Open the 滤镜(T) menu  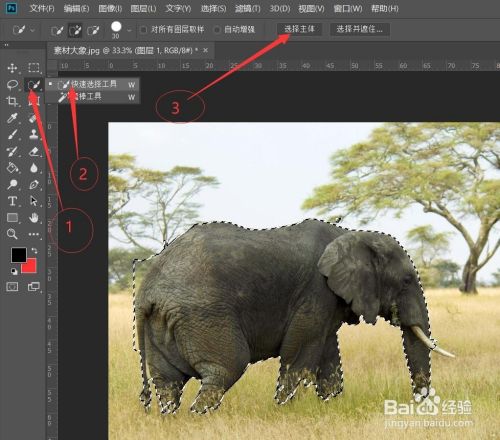247,9
